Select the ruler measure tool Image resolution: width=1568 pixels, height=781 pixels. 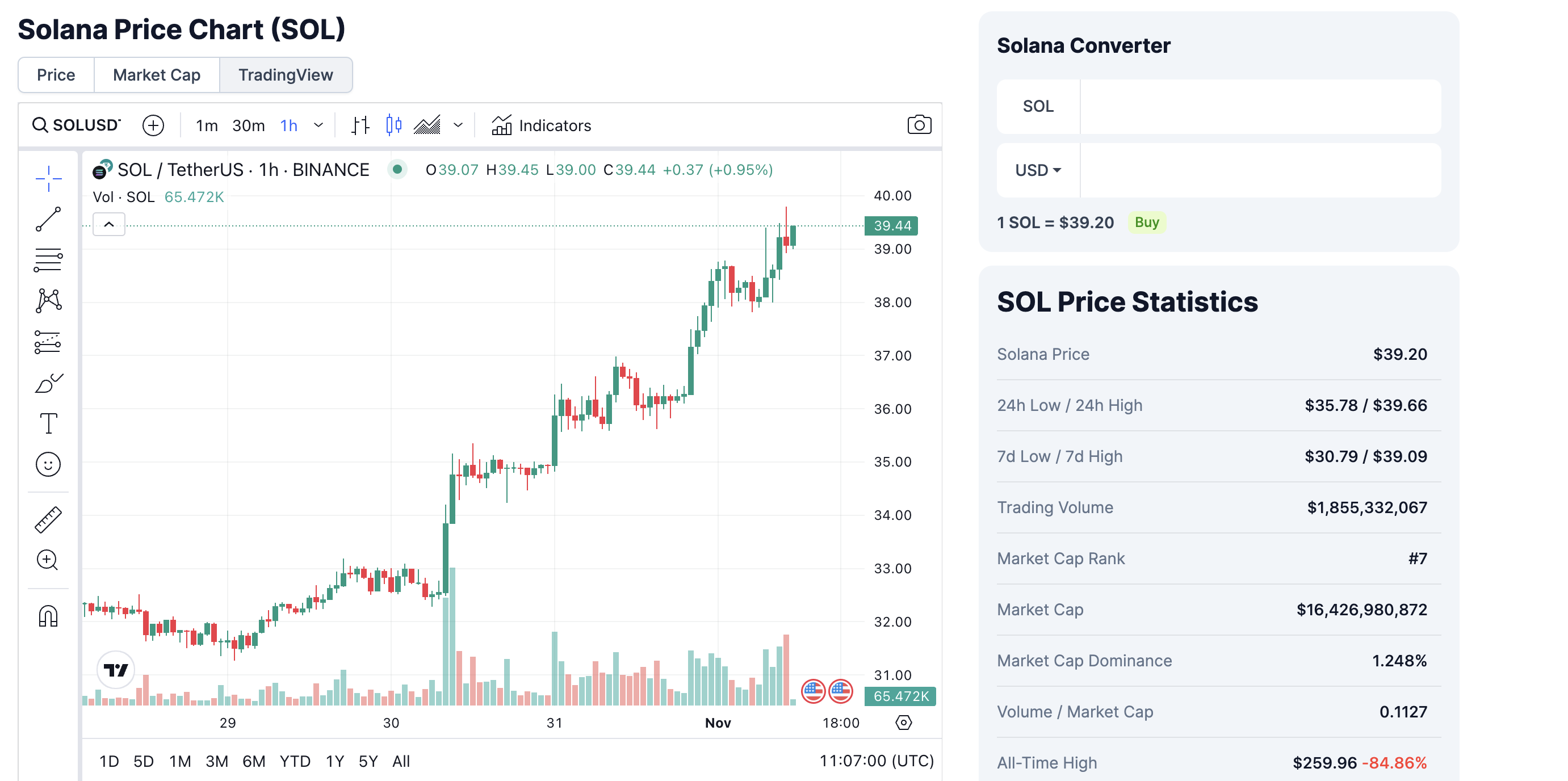48,519
